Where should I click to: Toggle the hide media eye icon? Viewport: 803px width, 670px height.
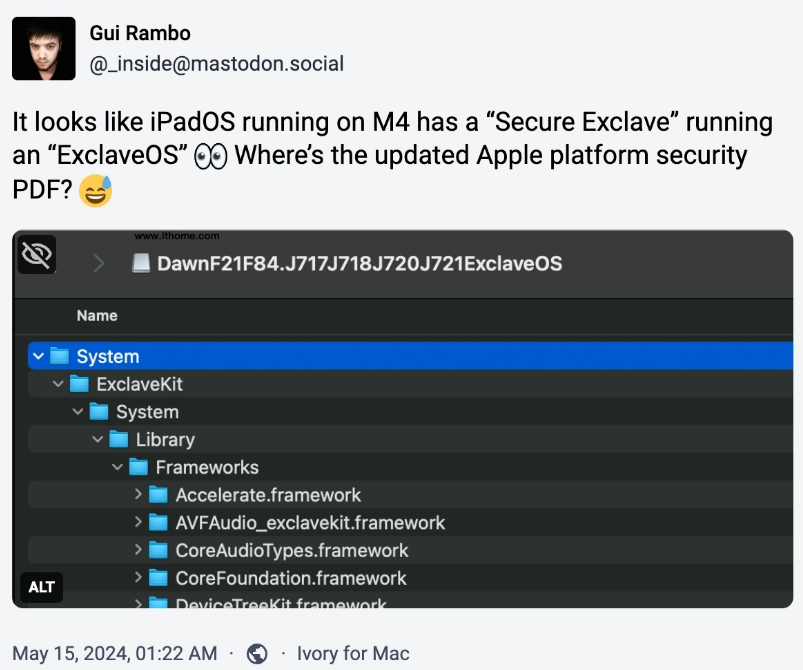coord(37,255)
